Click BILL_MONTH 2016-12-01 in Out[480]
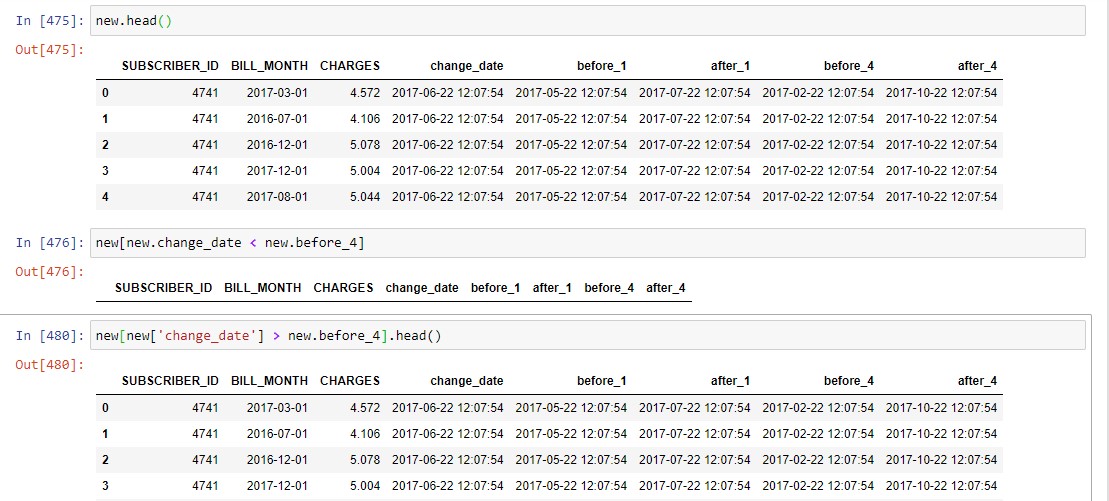 (x=277, y=460)
